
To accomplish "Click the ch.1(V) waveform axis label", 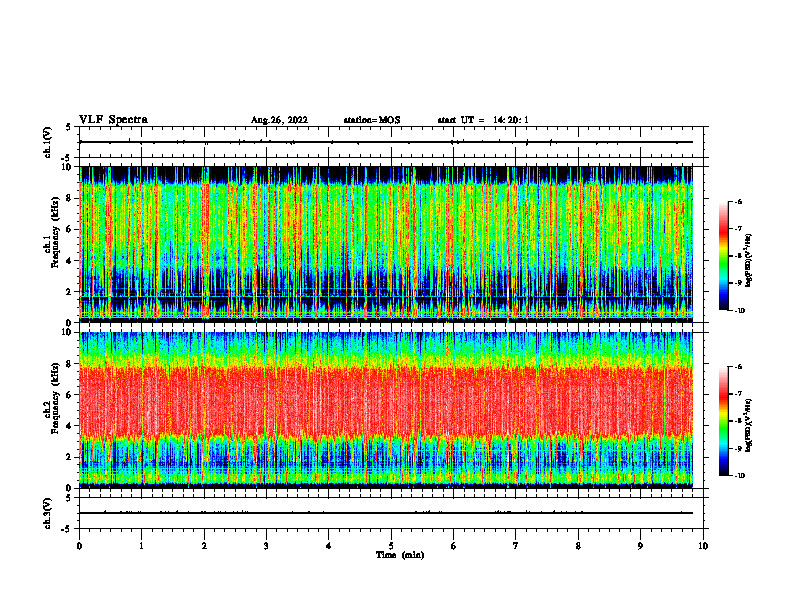I will click(48, 142).
